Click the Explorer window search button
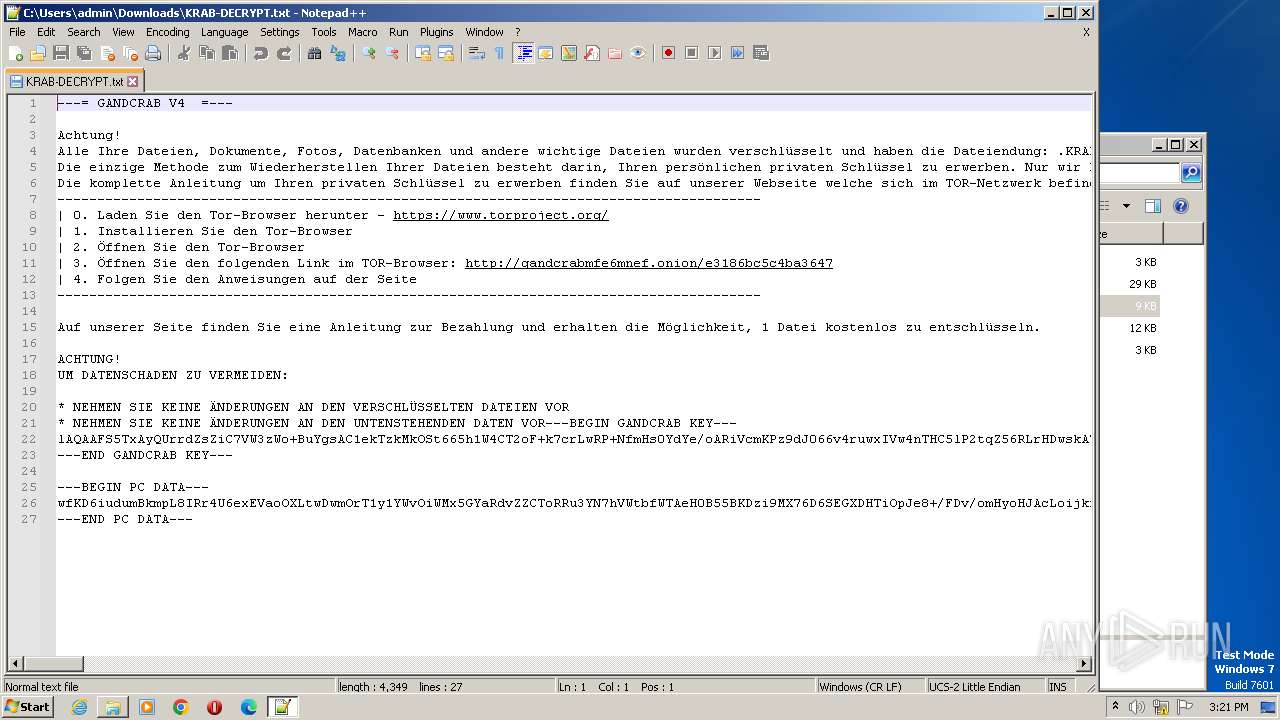1280x720 pixels. [x=1190, y=173]
